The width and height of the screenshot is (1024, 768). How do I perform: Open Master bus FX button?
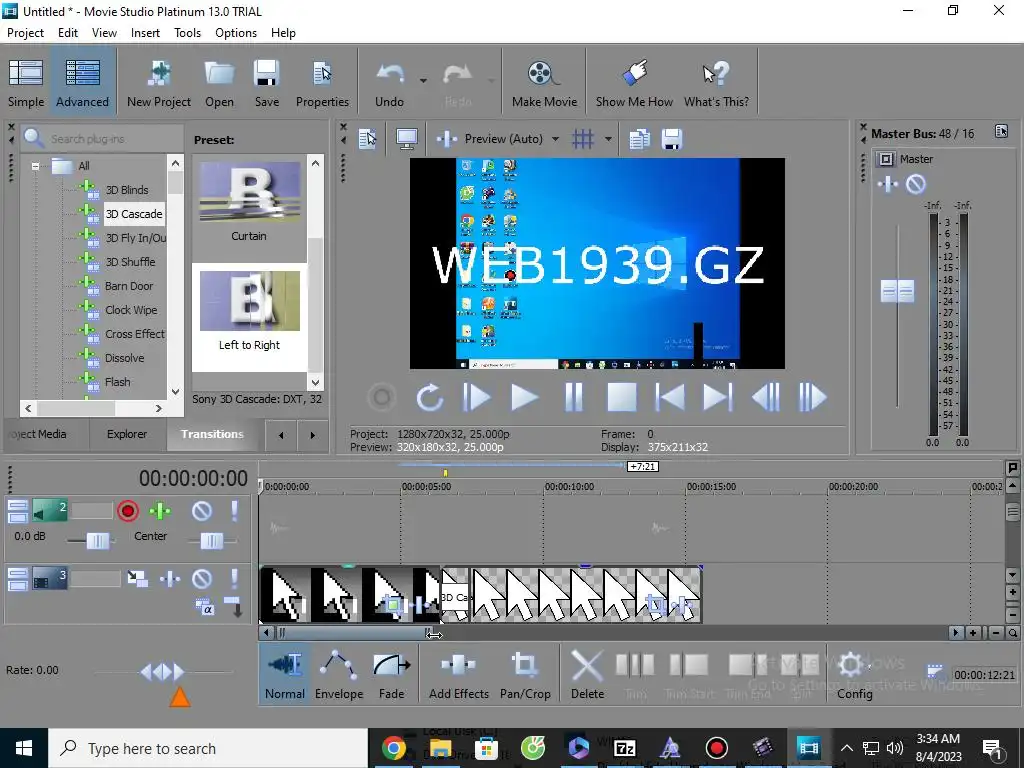coord(888,184)
